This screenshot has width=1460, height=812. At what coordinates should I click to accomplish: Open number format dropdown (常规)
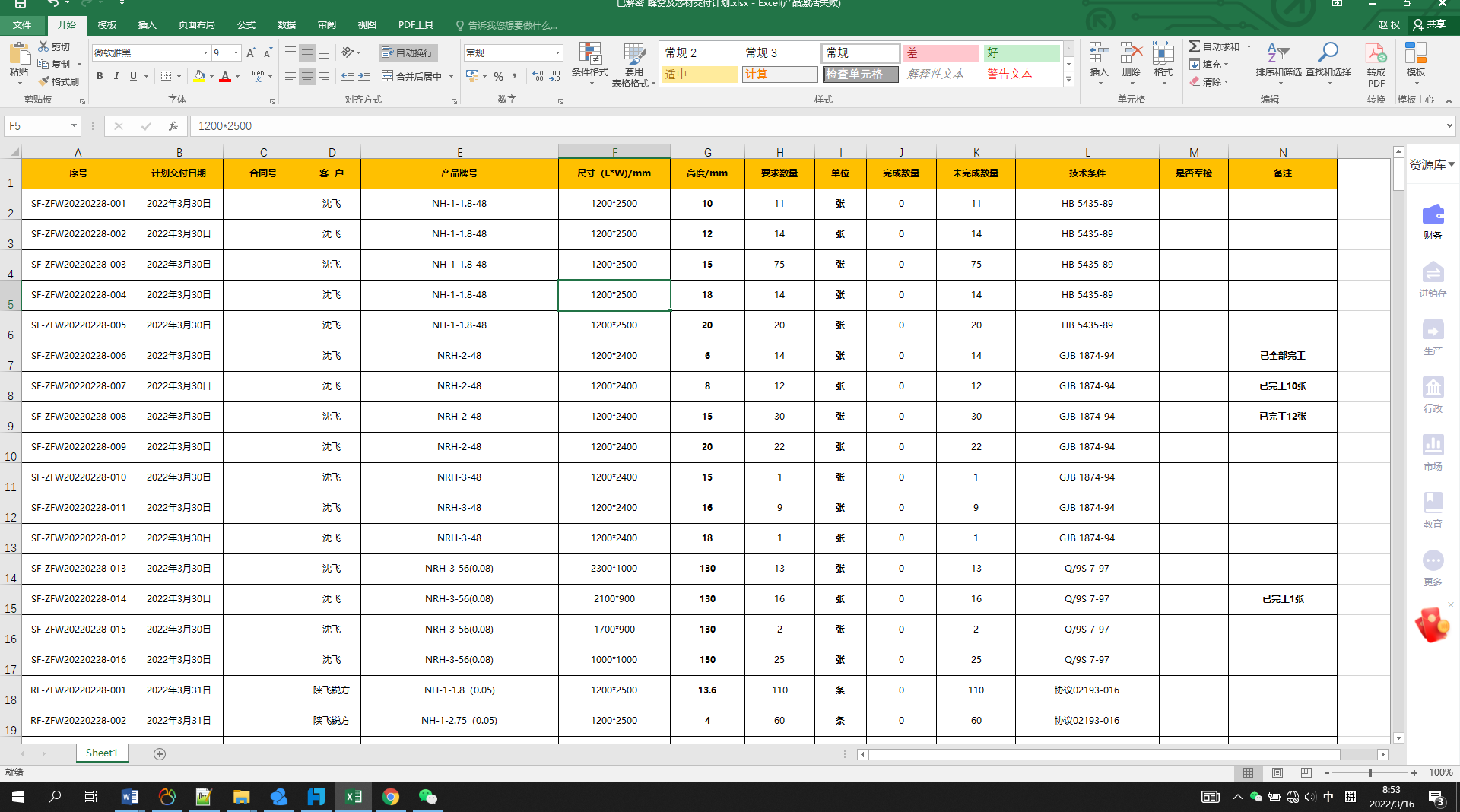557,52
